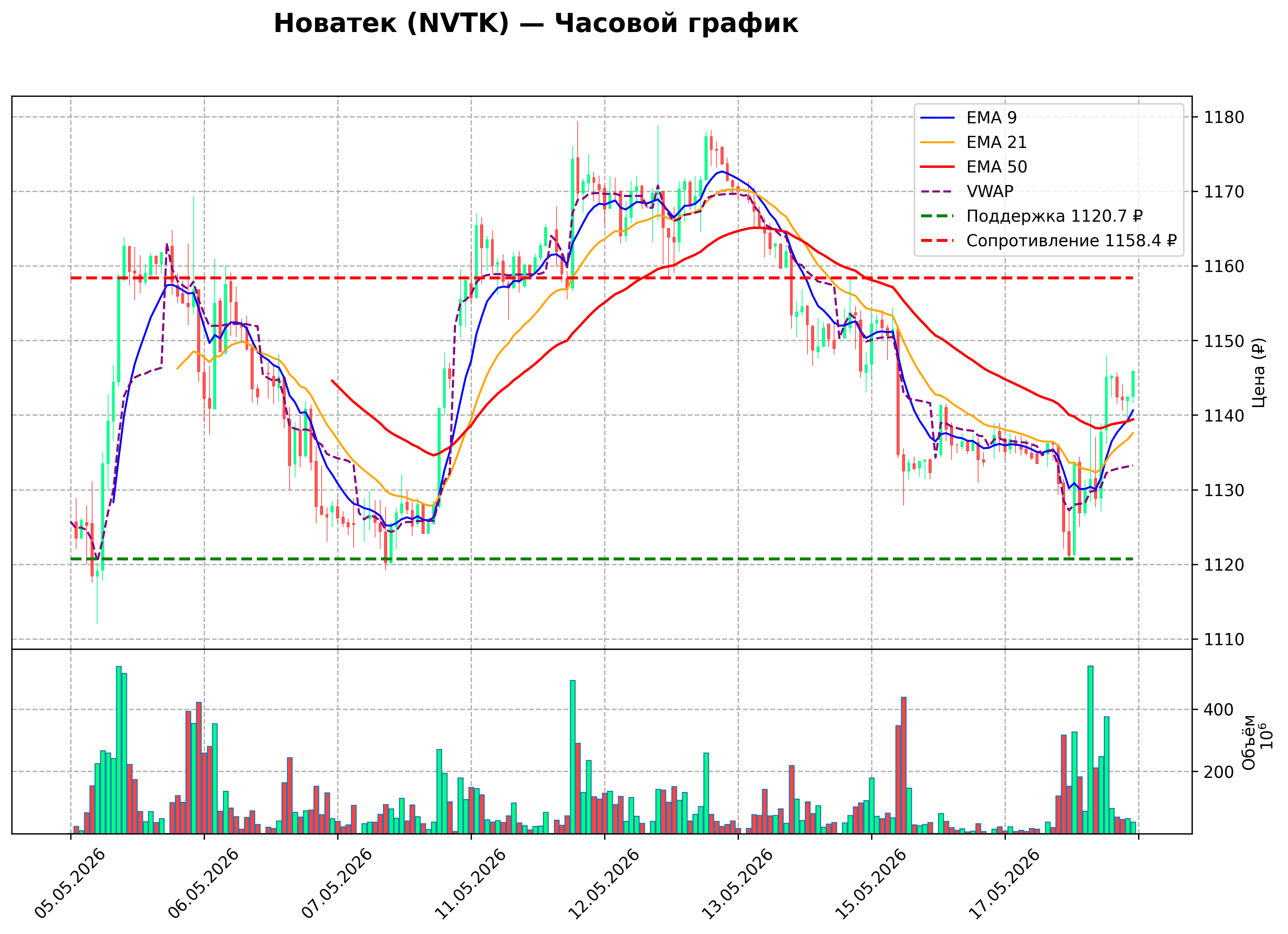Click the date label 13.05.2026
Screen dimensions: 1288x934
737,884
